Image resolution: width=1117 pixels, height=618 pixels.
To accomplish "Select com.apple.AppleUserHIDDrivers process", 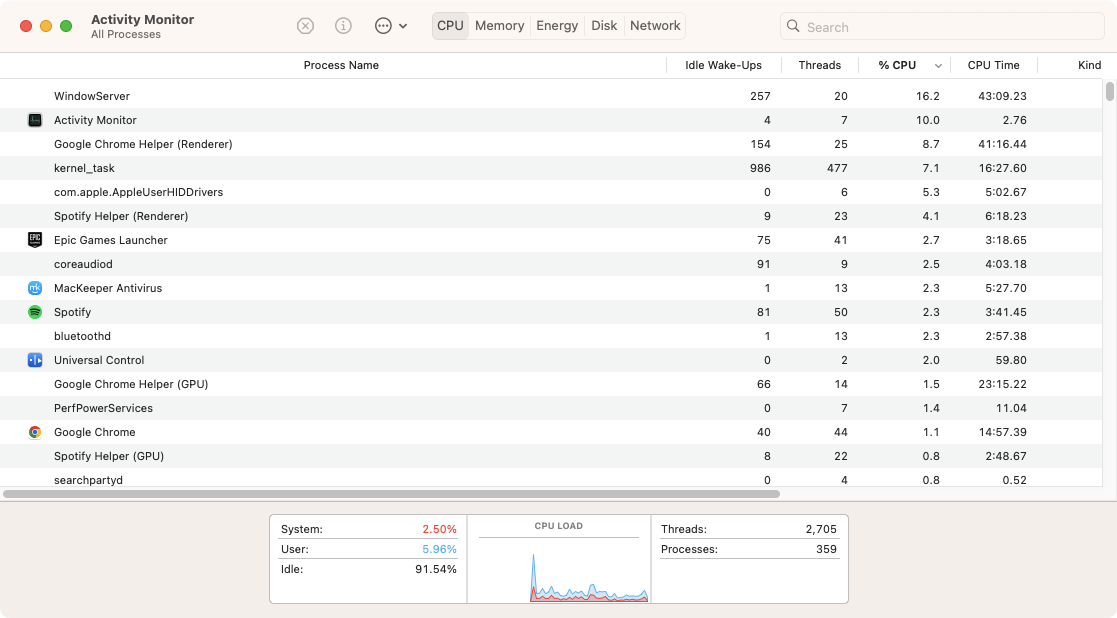I will (139, 192).
